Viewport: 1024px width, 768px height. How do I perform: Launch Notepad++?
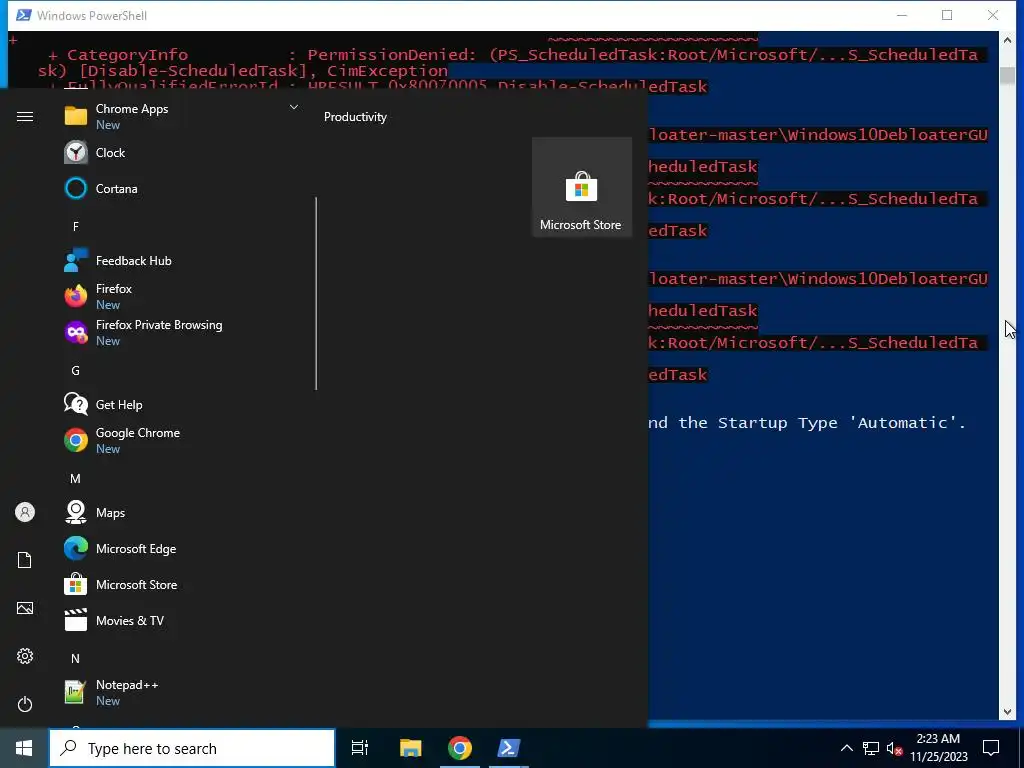pyautogui.click(x=180, y=692)
